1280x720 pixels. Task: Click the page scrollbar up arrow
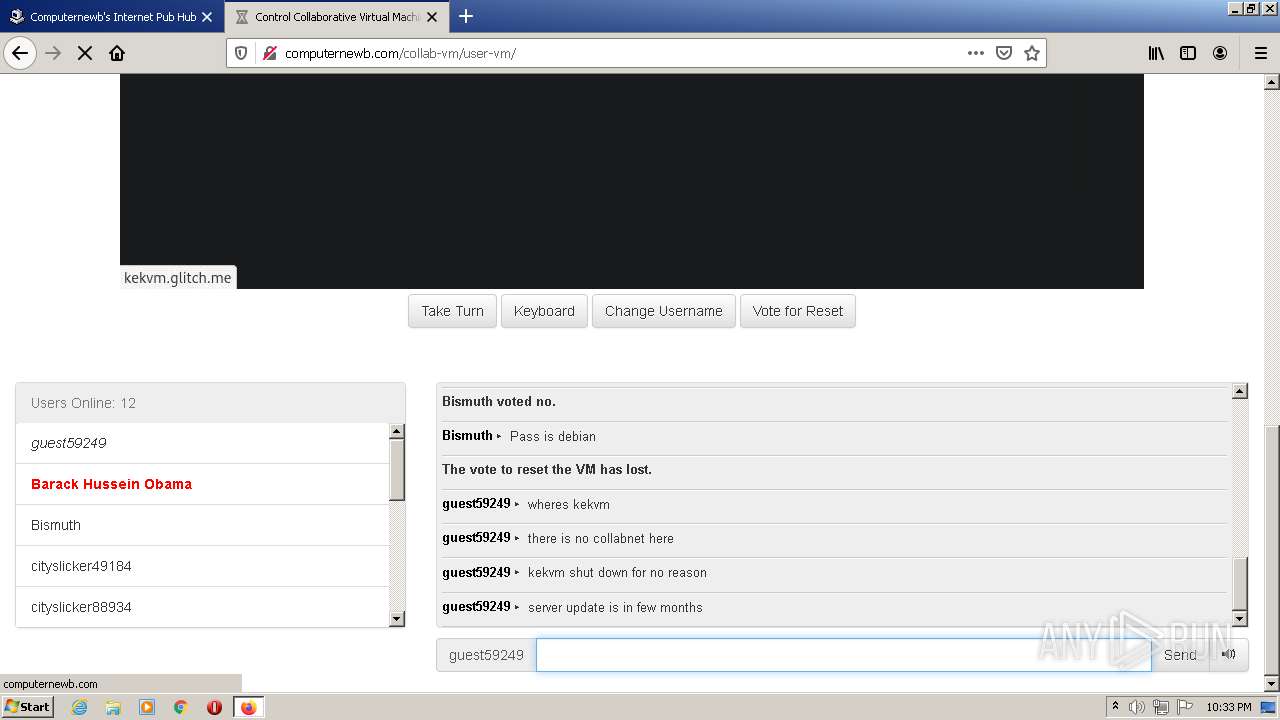tap(1272, 82)
